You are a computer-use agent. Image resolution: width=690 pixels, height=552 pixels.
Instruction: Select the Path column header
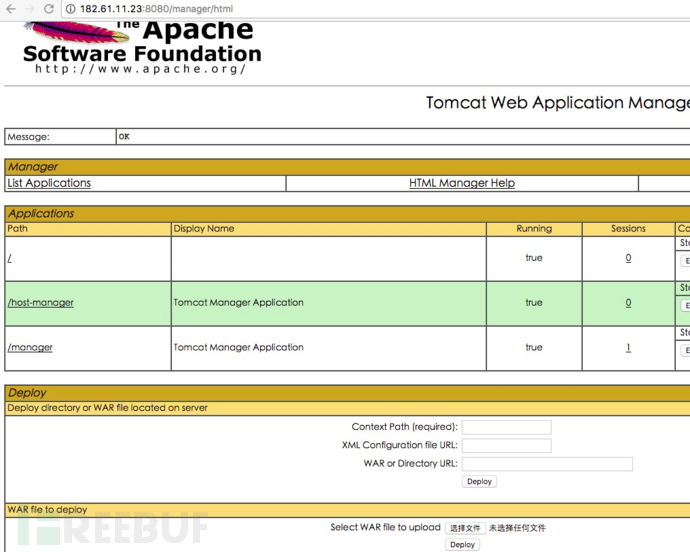point(18,228)
